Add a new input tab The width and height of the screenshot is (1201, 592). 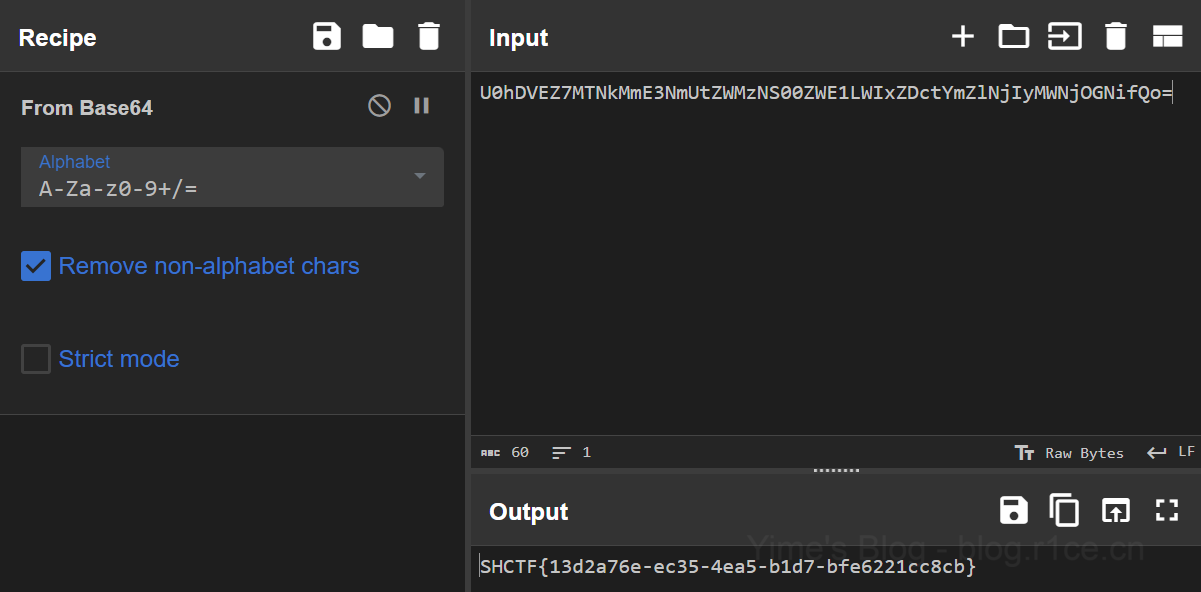tap(962, 37)
